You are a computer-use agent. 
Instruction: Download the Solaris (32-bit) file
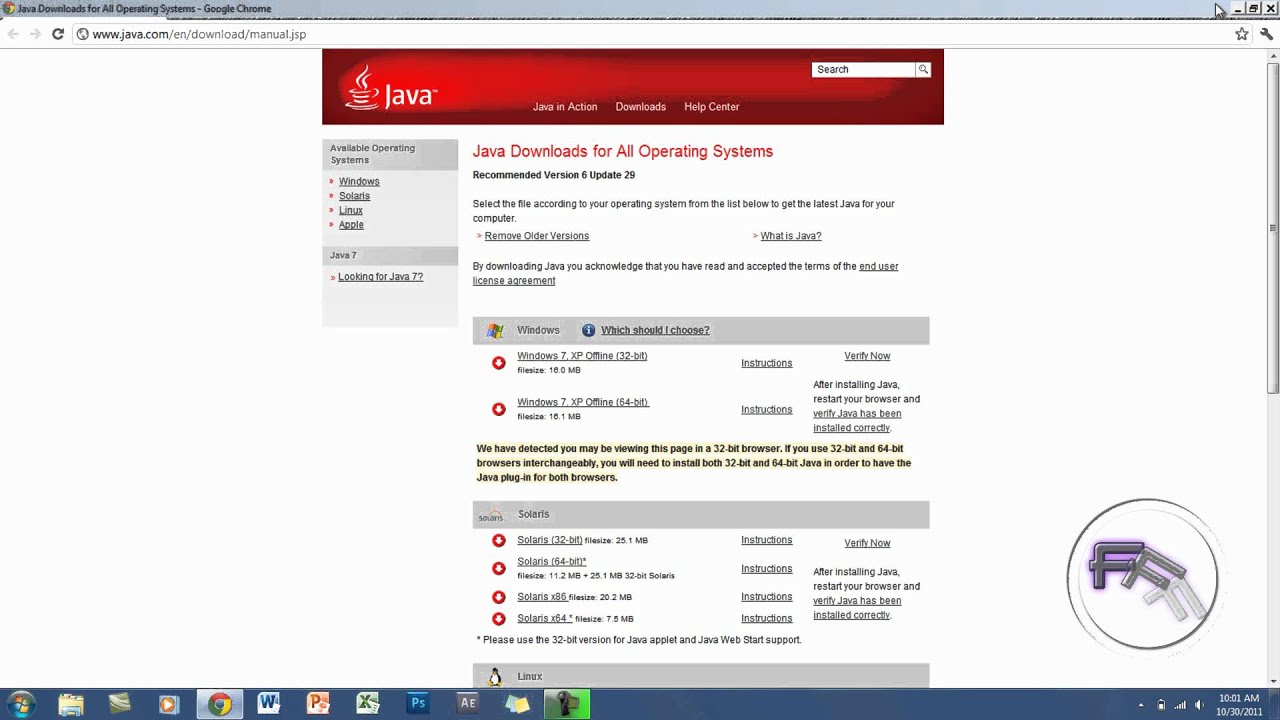tap(550, 540)
